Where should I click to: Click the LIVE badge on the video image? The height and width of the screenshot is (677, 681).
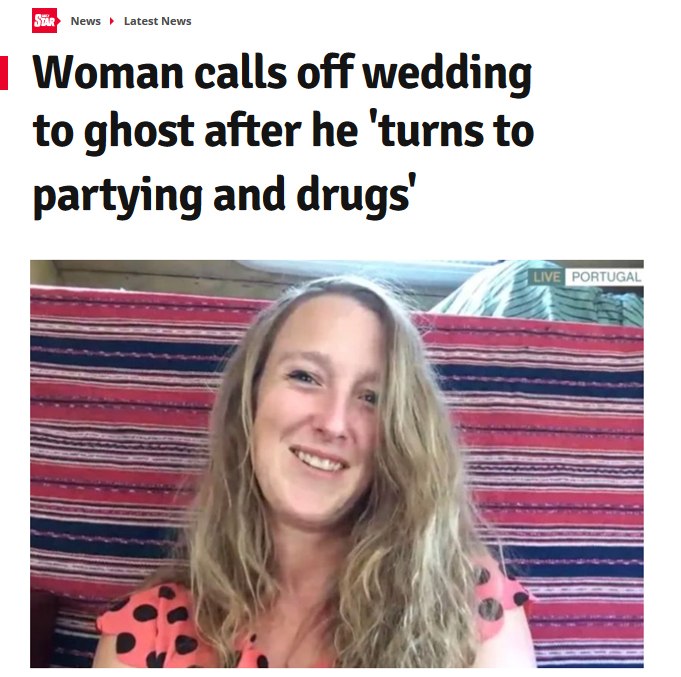tap(546, 277)
